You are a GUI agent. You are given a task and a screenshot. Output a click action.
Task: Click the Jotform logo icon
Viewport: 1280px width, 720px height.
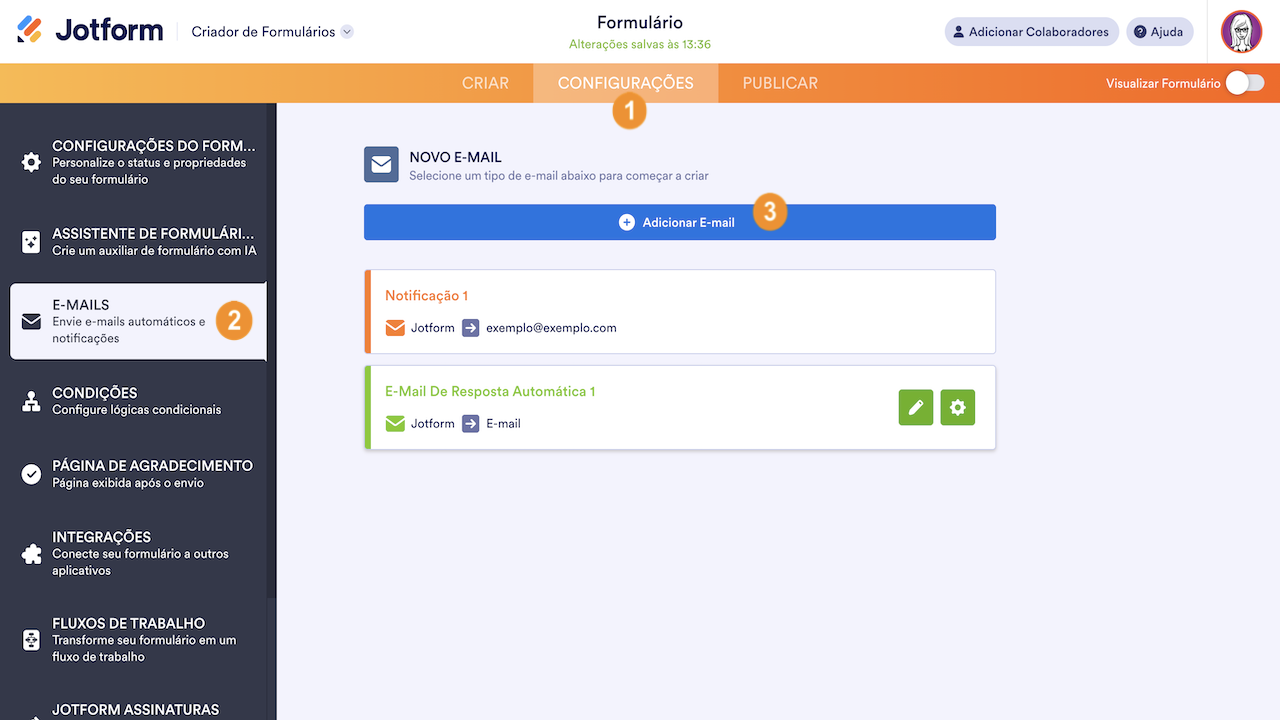pyautogui.click(x=30, y=30)
